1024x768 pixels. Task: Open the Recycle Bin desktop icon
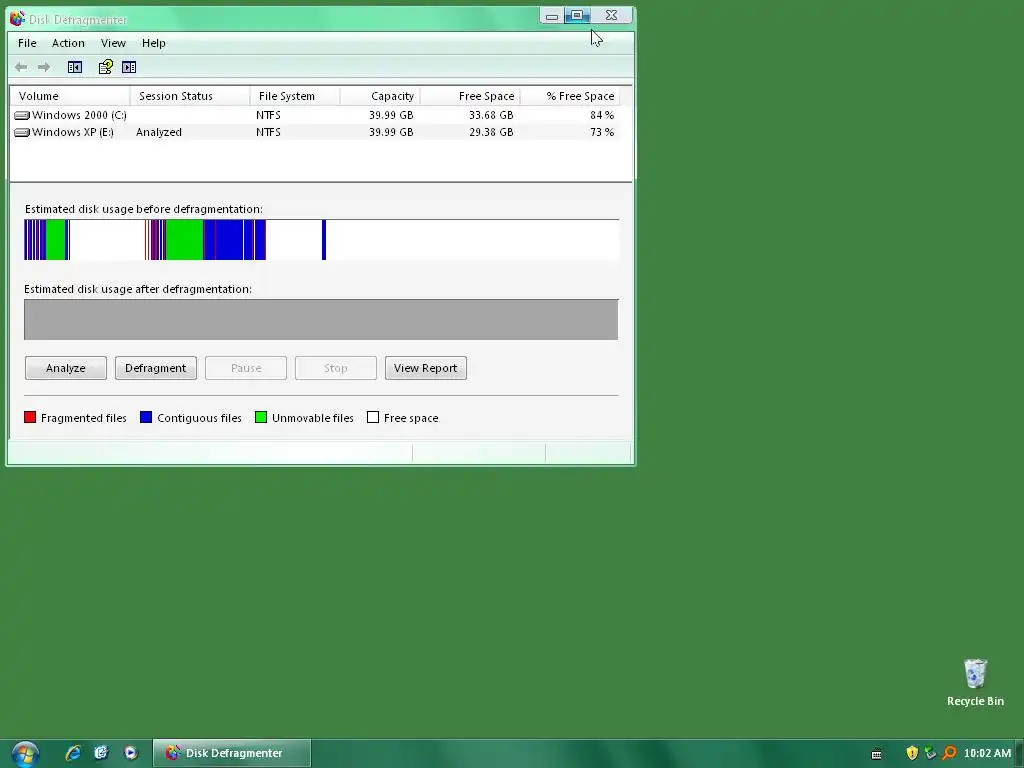(975, 682)
